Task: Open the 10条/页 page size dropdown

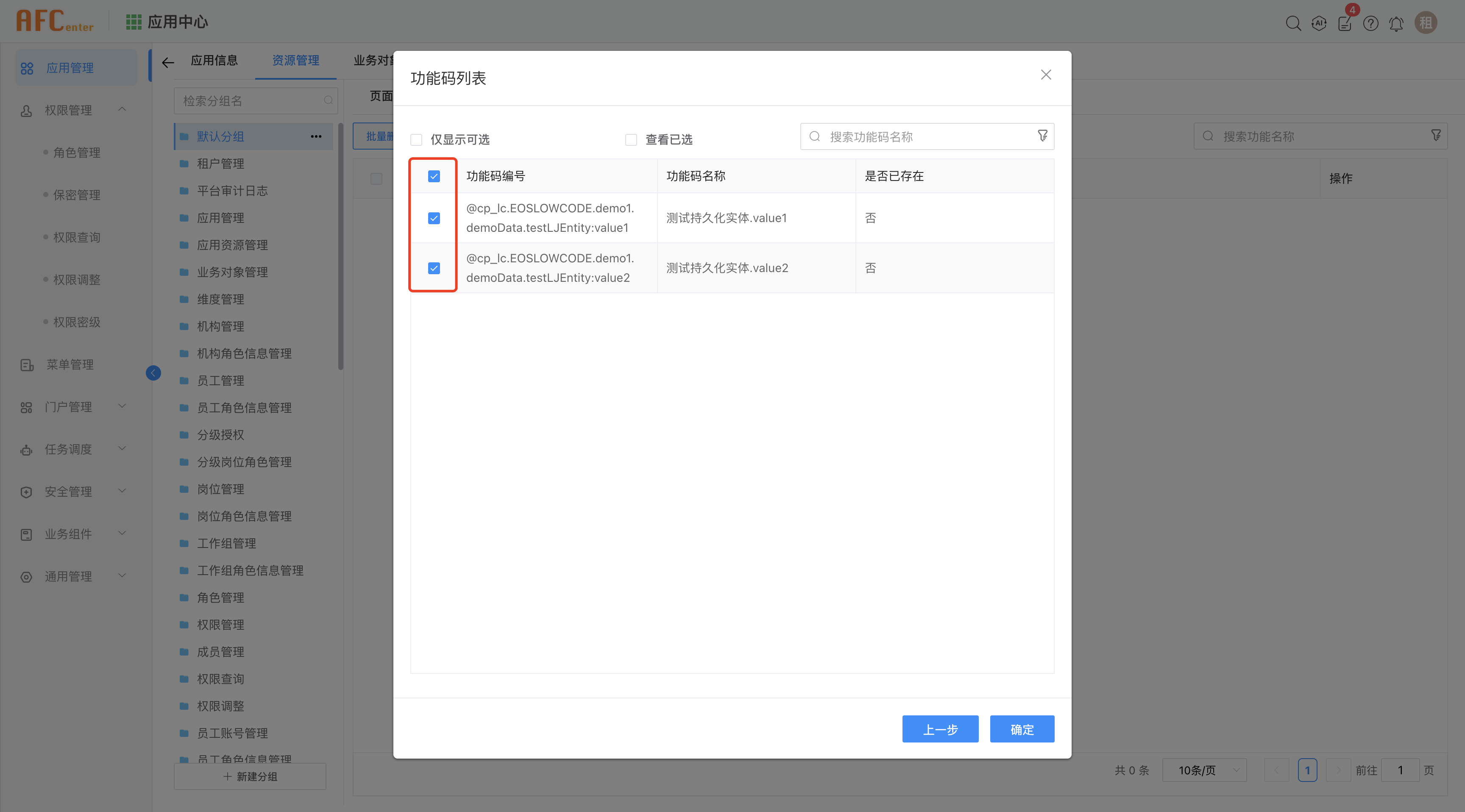Action: [1204, 770]
